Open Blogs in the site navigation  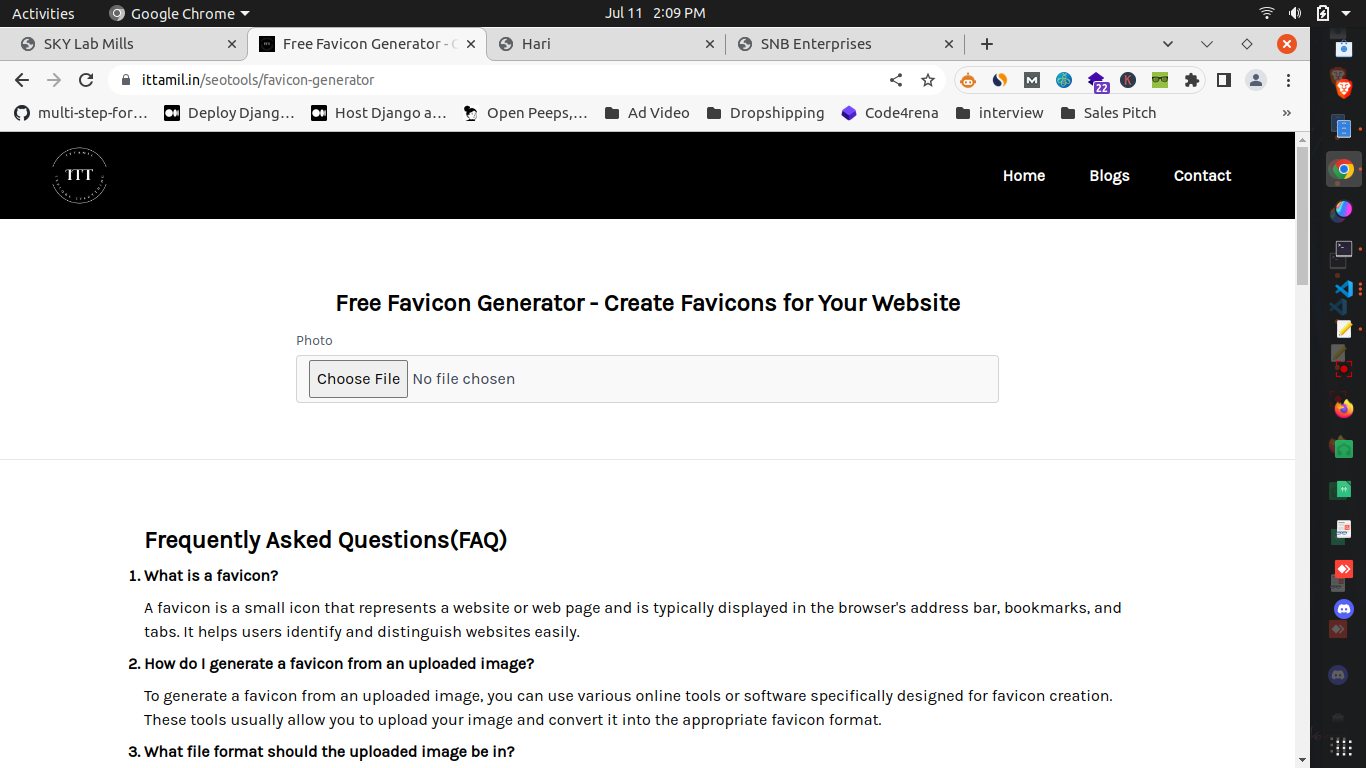[1109, 176]
